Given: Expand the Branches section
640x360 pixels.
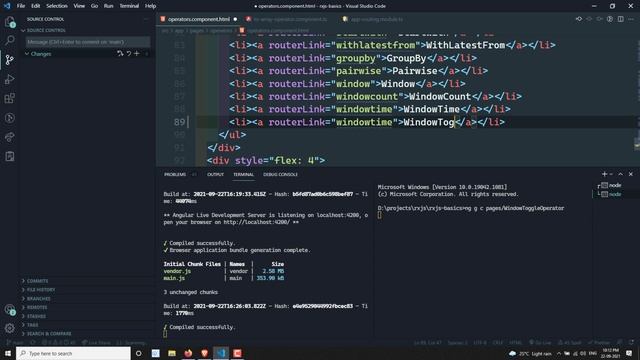Looking at the screenshot, I should 38,299.
